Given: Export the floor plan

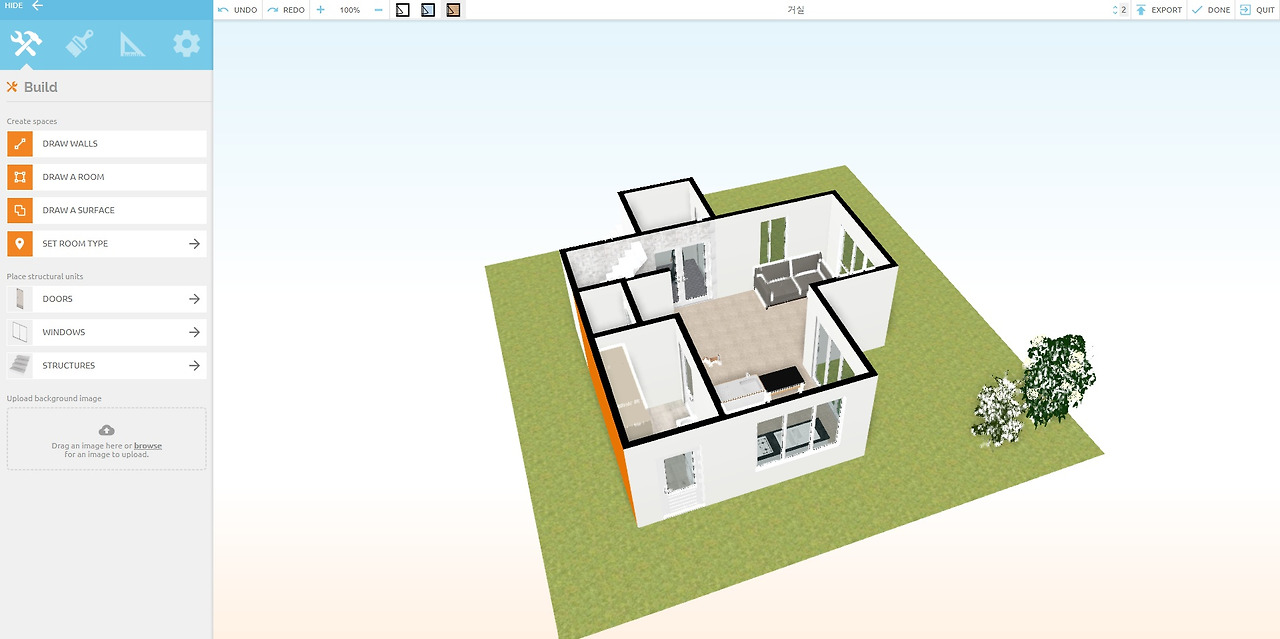Looking at the screenshot, I should [1158, 10].
